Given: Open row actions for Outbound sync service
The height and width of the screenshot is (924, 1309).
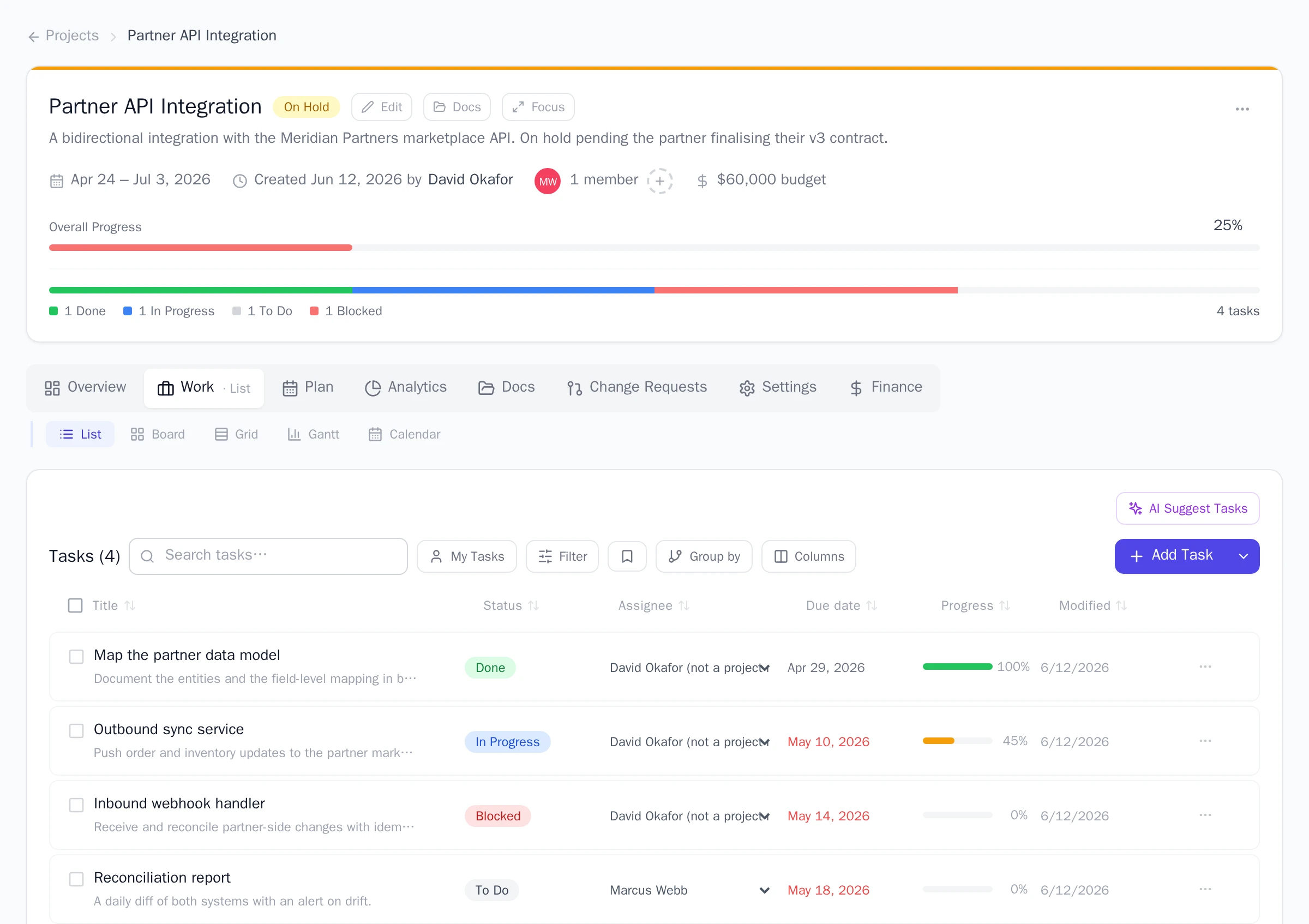Looking at the screenshot, I should pyautogui.click(x=1205, y=740).
